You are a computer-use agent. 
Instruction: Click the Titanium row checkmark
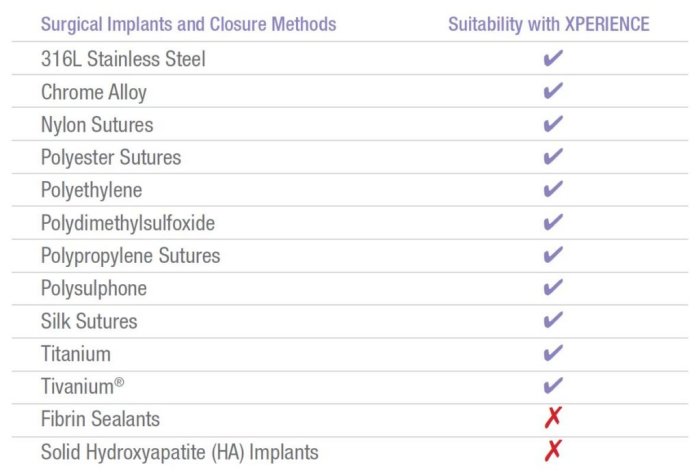(x=553, y=354)
